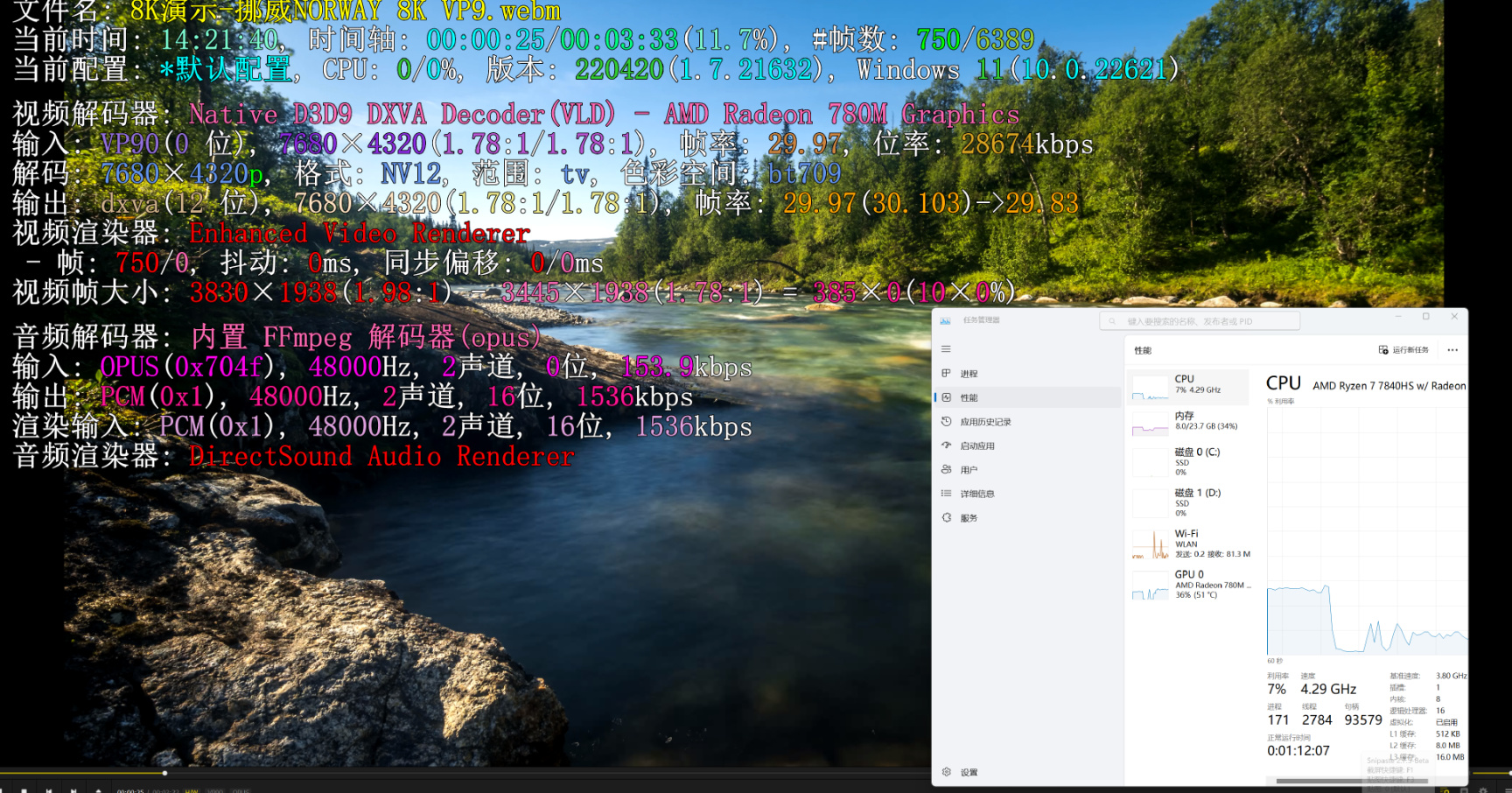Click the CPU utilization graph in Task Manager

pos(1367,531)
